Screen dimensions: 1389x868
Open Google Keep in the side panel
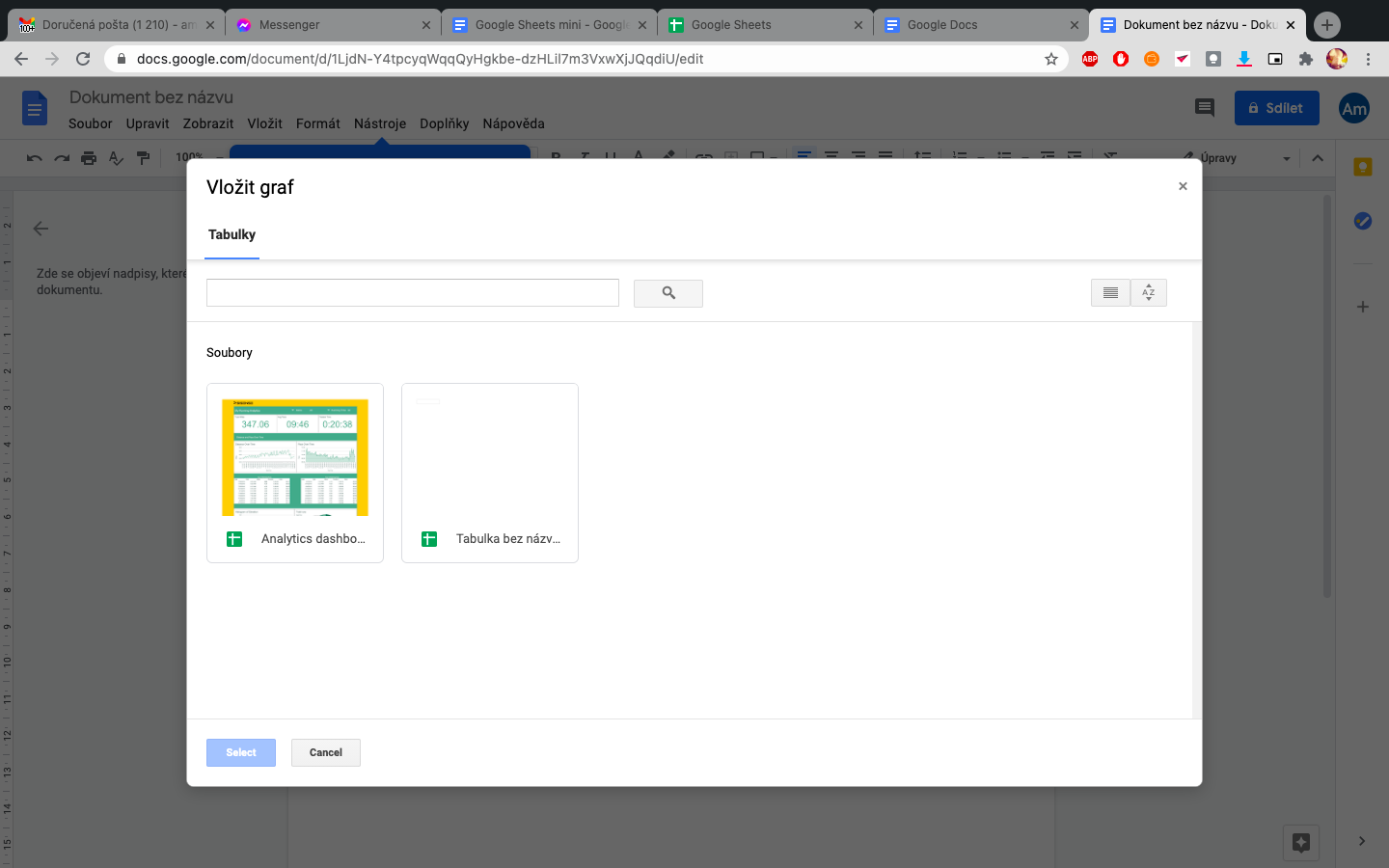coord(1363,167)
